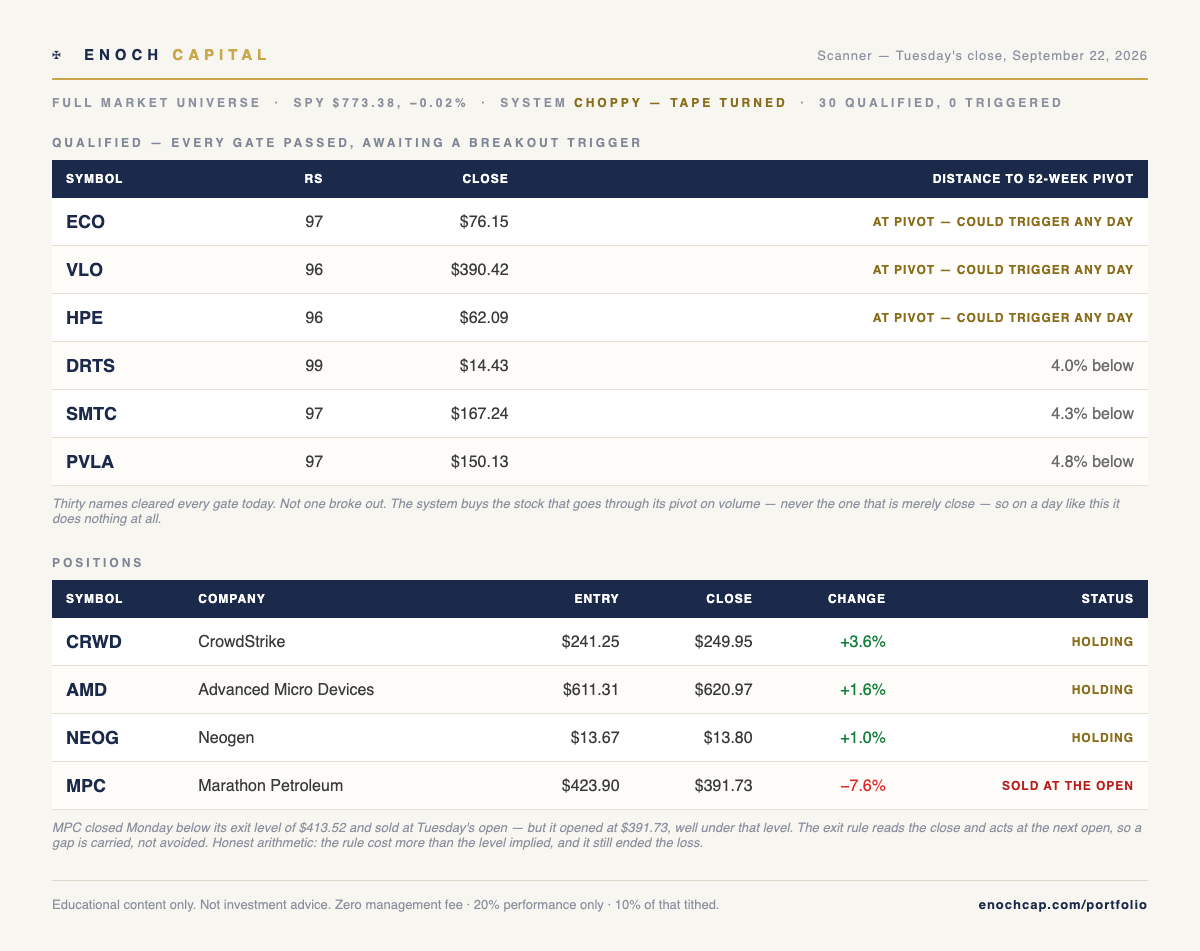Click NEOG entry price $13.67

[595, 738]
